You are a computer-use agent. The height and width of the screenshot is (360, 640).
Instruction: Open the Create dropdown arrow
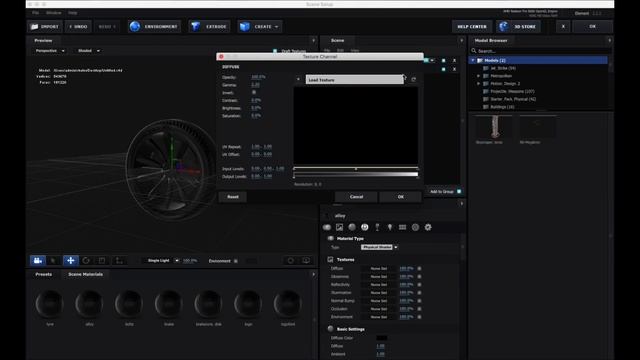(277, 27)
